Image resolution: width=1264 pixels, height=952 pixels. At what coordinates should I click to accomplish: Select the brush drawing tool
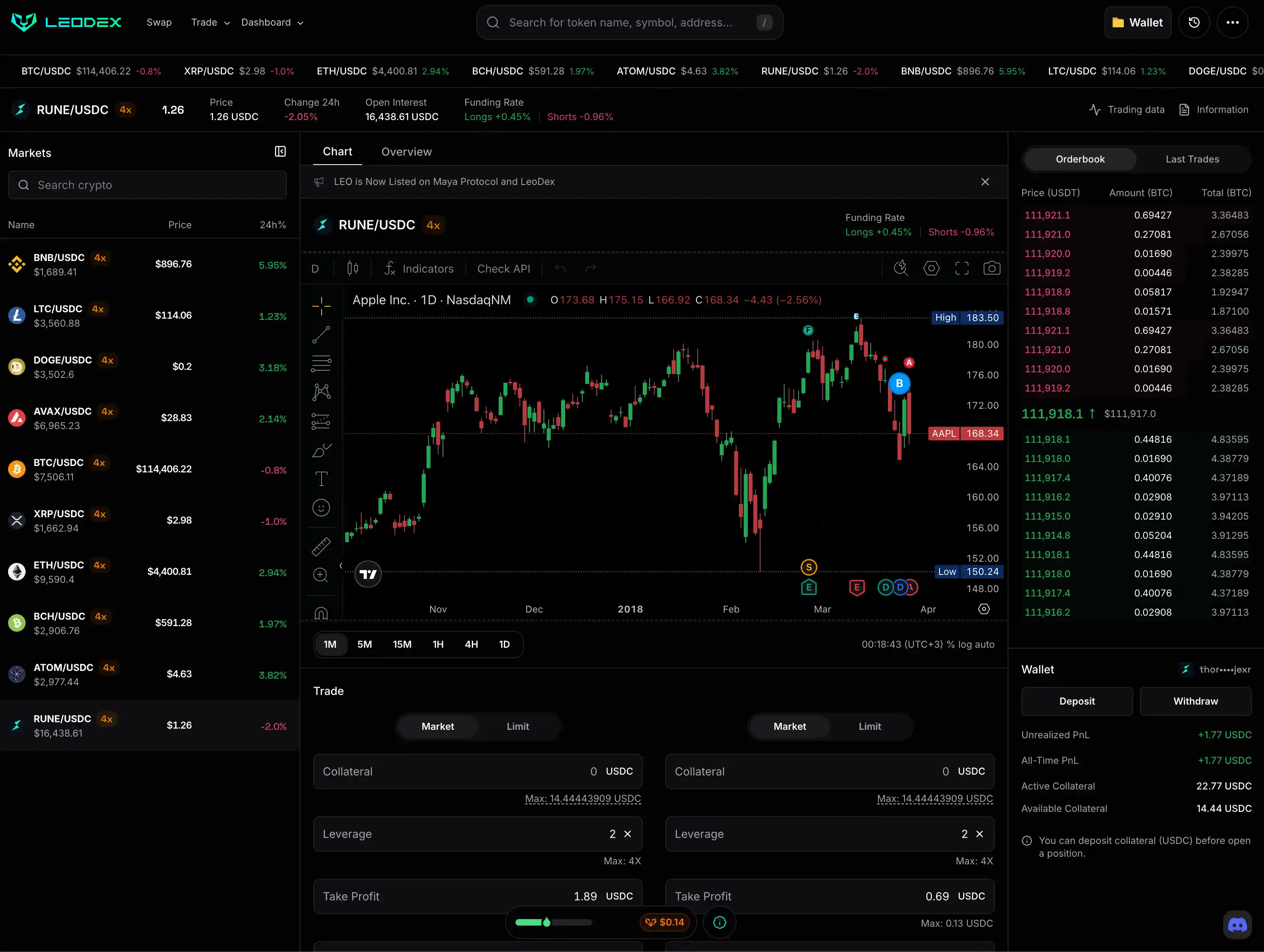point(321,450)
